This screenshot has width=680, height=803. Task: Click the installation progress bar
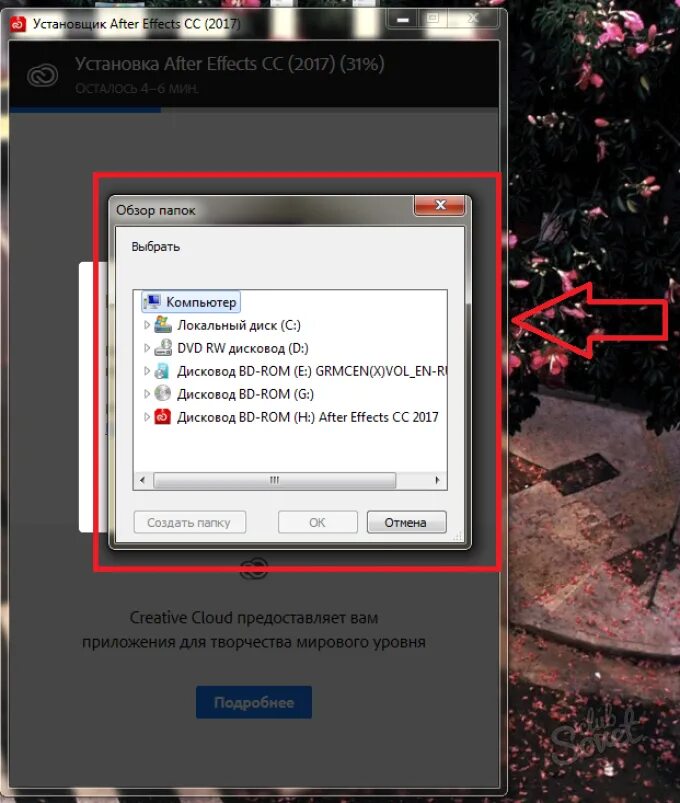click(x=254, y=109)
